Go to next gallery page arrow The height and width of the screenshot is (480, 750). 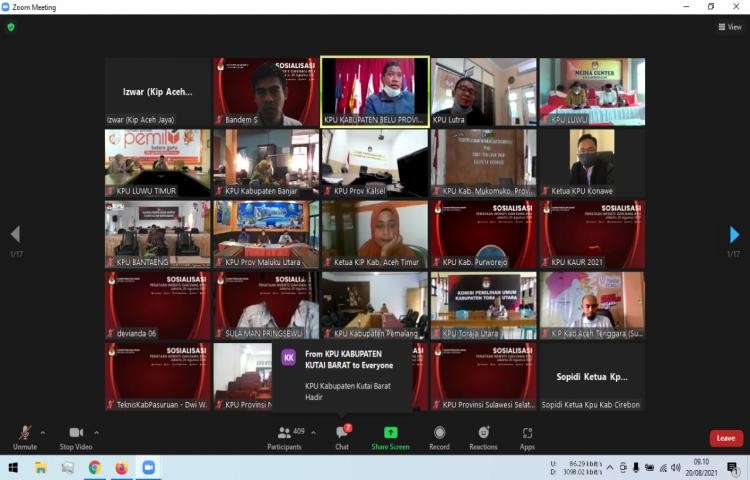735,235
